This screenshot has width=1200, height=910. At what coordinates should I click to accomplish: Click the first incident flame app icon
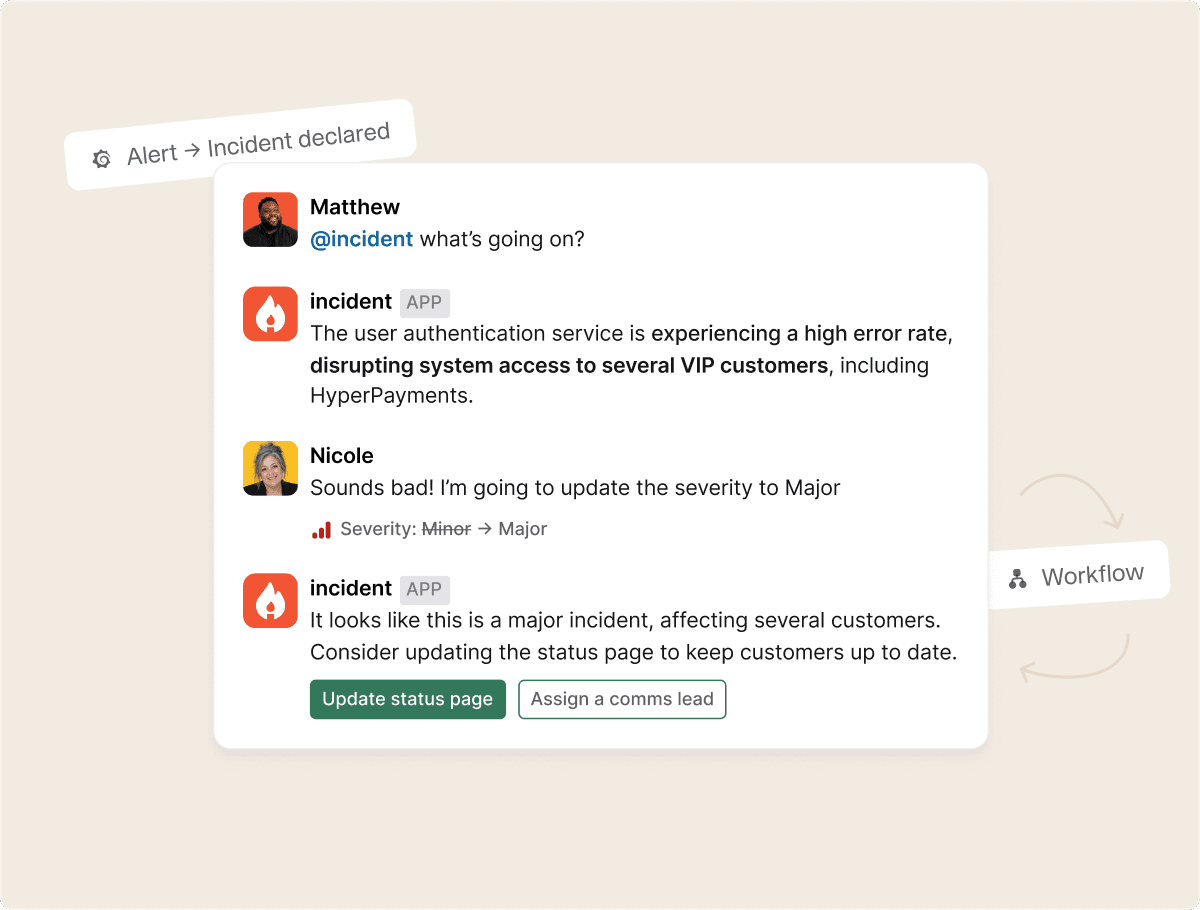coord(270,314)
